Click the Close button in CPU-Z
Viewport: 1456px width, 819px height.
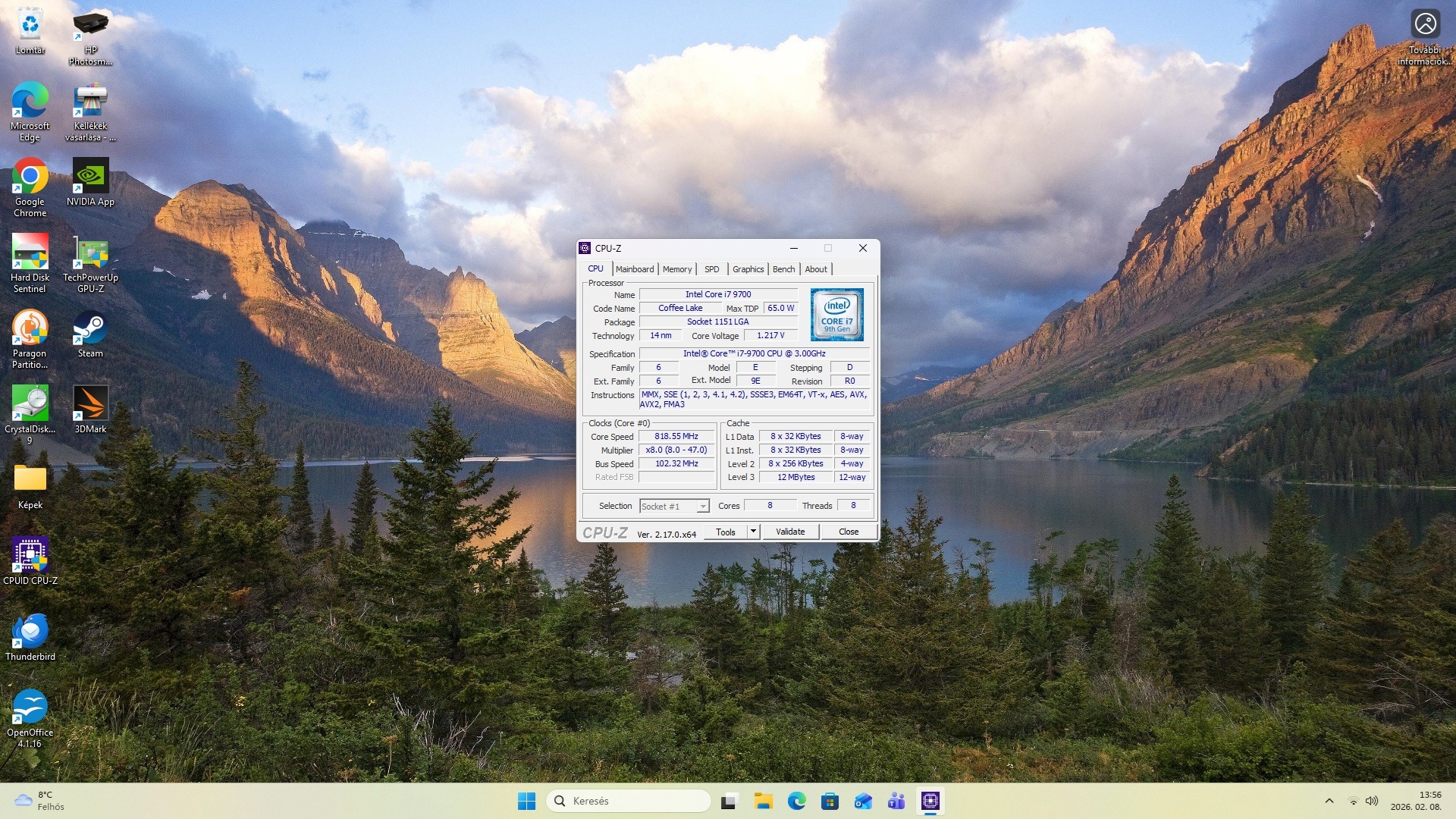[848, 532]
